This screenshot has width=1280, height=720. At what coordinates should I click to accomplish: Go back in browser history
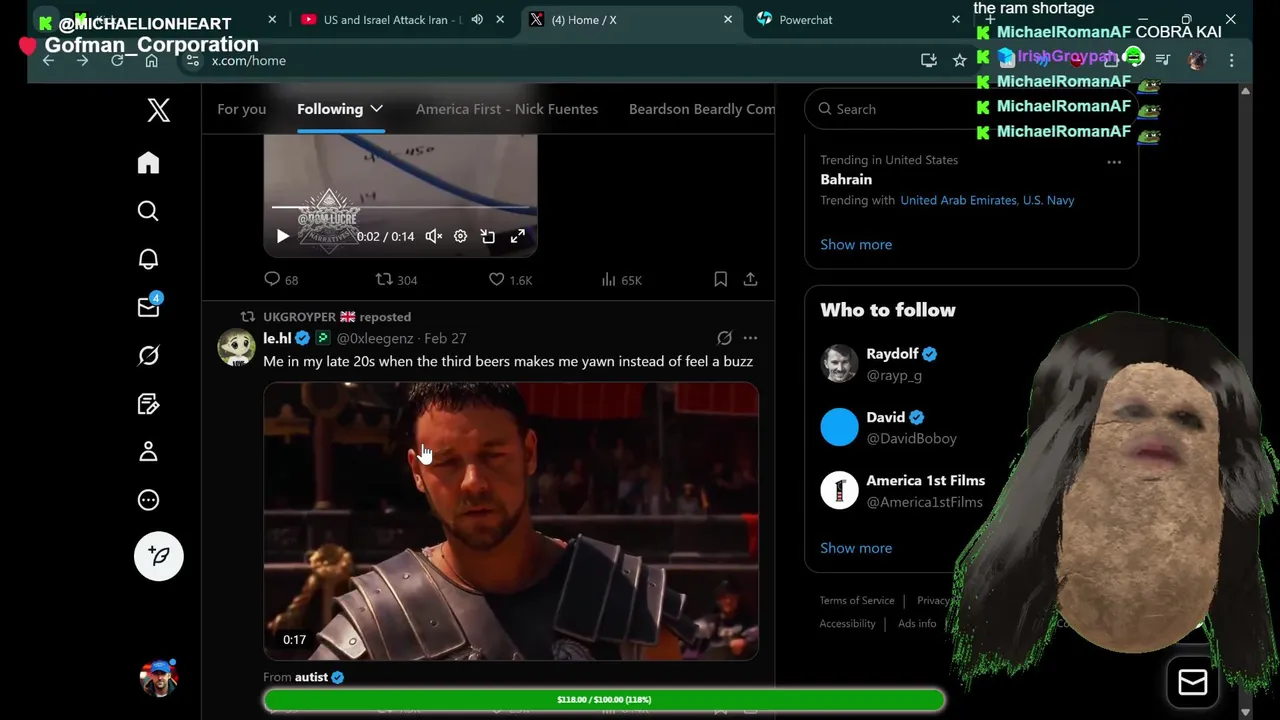[48, 61]
